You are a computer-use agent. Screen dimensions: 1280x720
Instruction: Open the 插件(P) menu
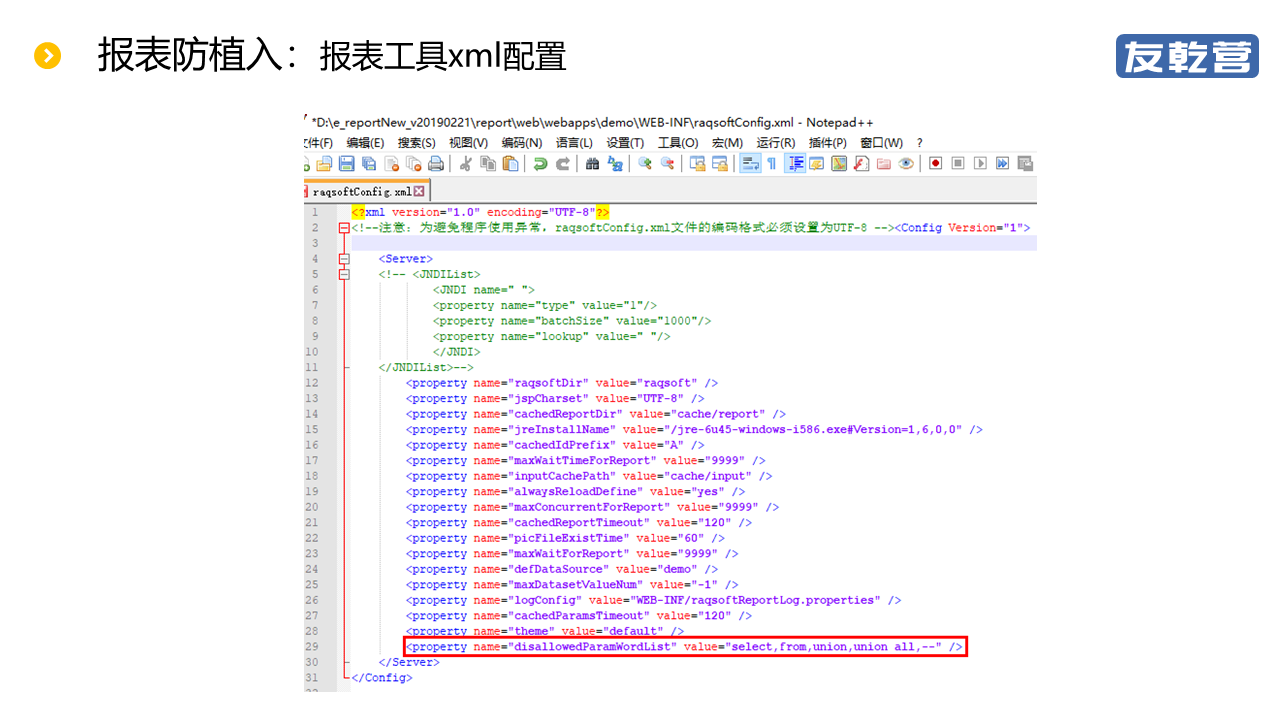point(828,143)
